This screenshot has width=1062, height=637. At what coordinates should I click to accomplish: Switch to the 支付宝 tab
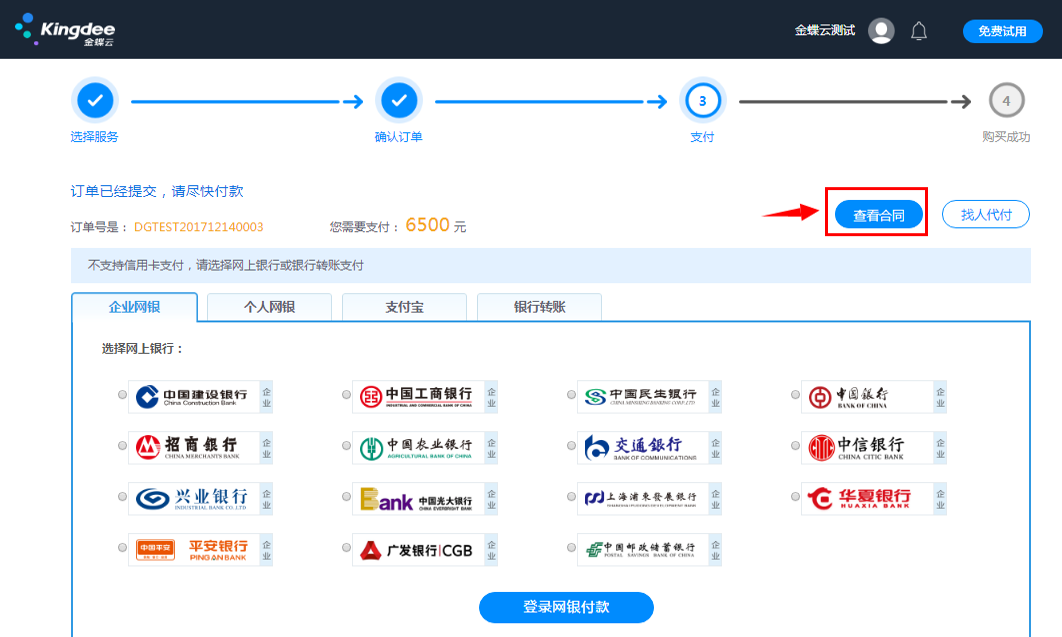point(404,307)
